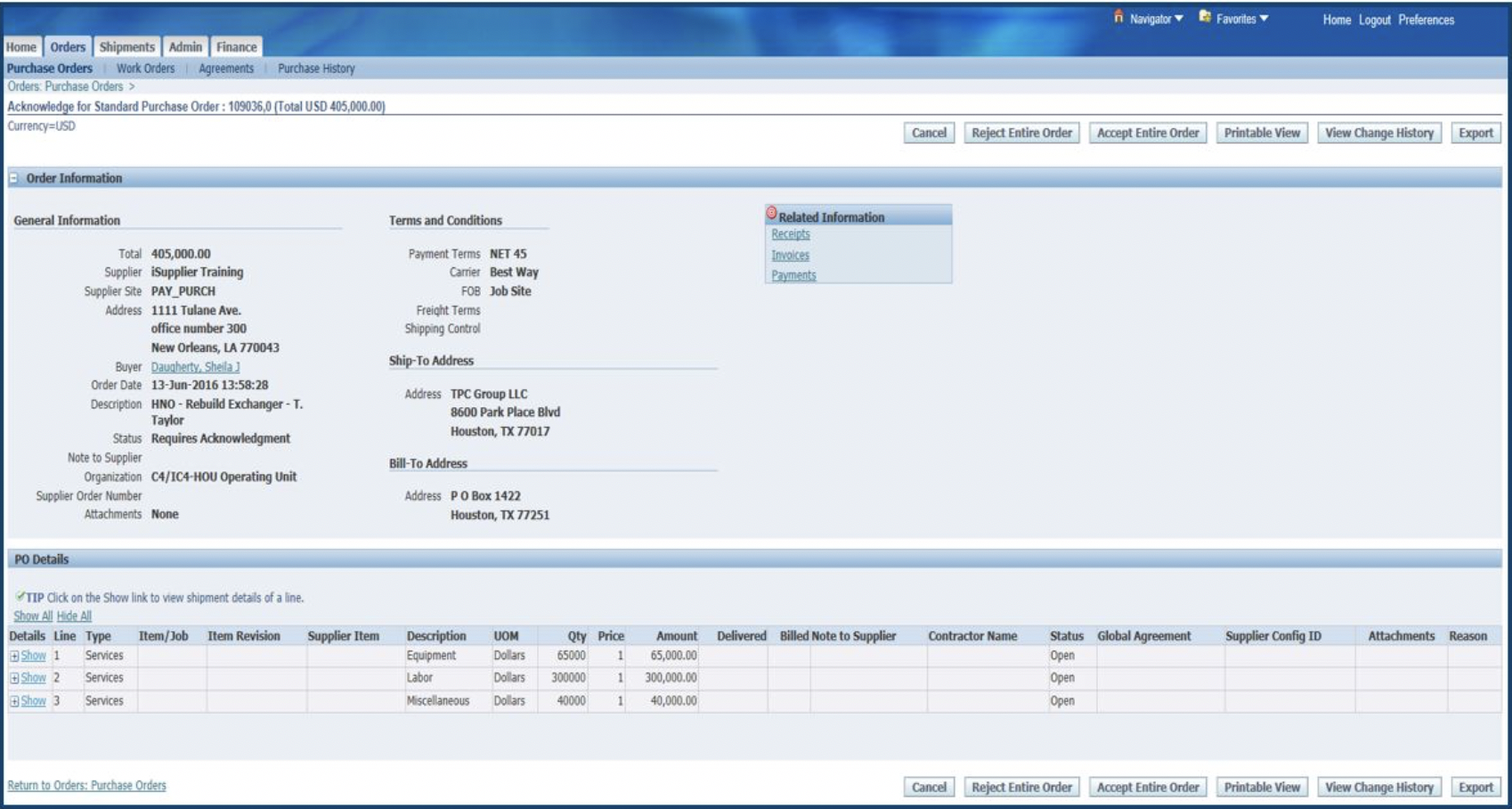Click bottom Accept Entire Order button
The image size is (1512, 809).
[x=1148, y=788]
